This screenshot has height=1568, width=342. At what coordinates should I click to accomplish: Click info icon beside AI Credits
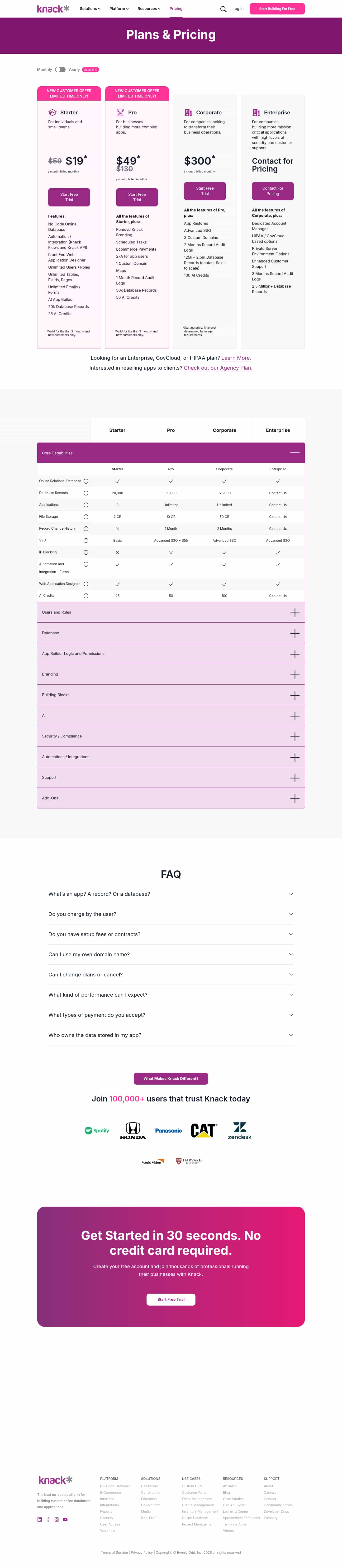[x=86, y=596]
